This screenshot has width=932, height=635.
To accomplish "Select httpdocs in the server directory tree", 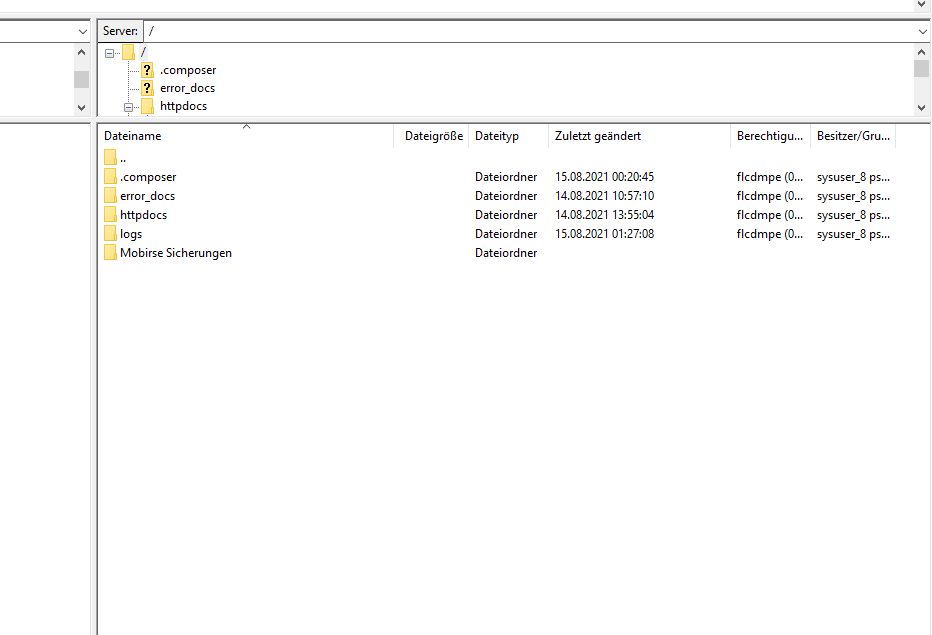I will pyautogui.click(x=183, y=106).
